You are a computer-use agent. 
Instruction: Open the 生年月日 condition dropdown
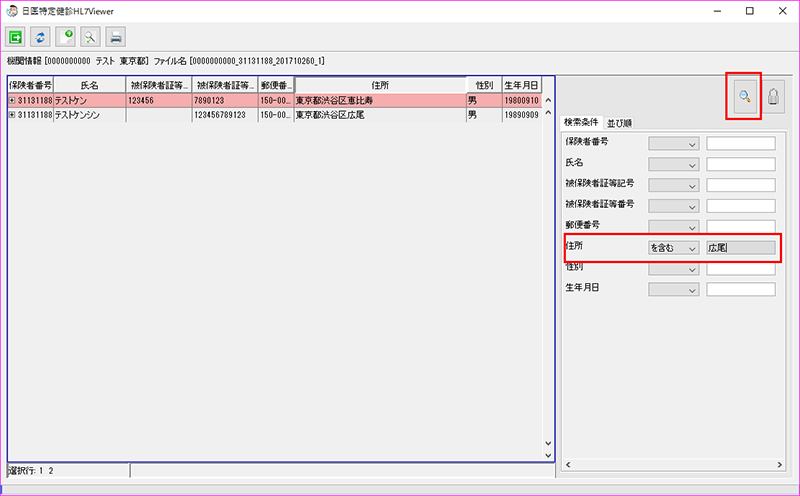pyautogui.click(x=673, y=289)
